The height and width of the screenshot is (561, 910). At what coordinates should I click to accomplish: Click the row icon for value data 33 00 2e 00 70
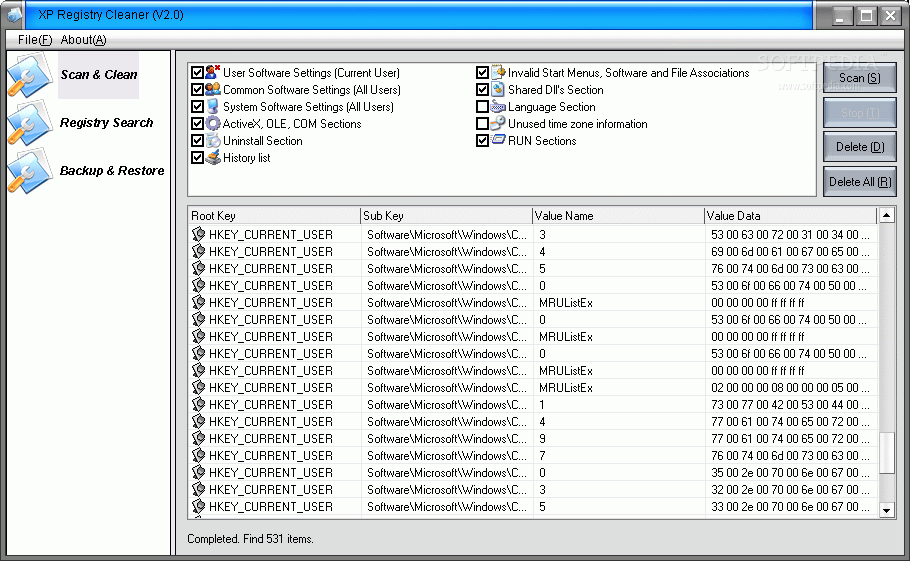(x=198, y=506)
